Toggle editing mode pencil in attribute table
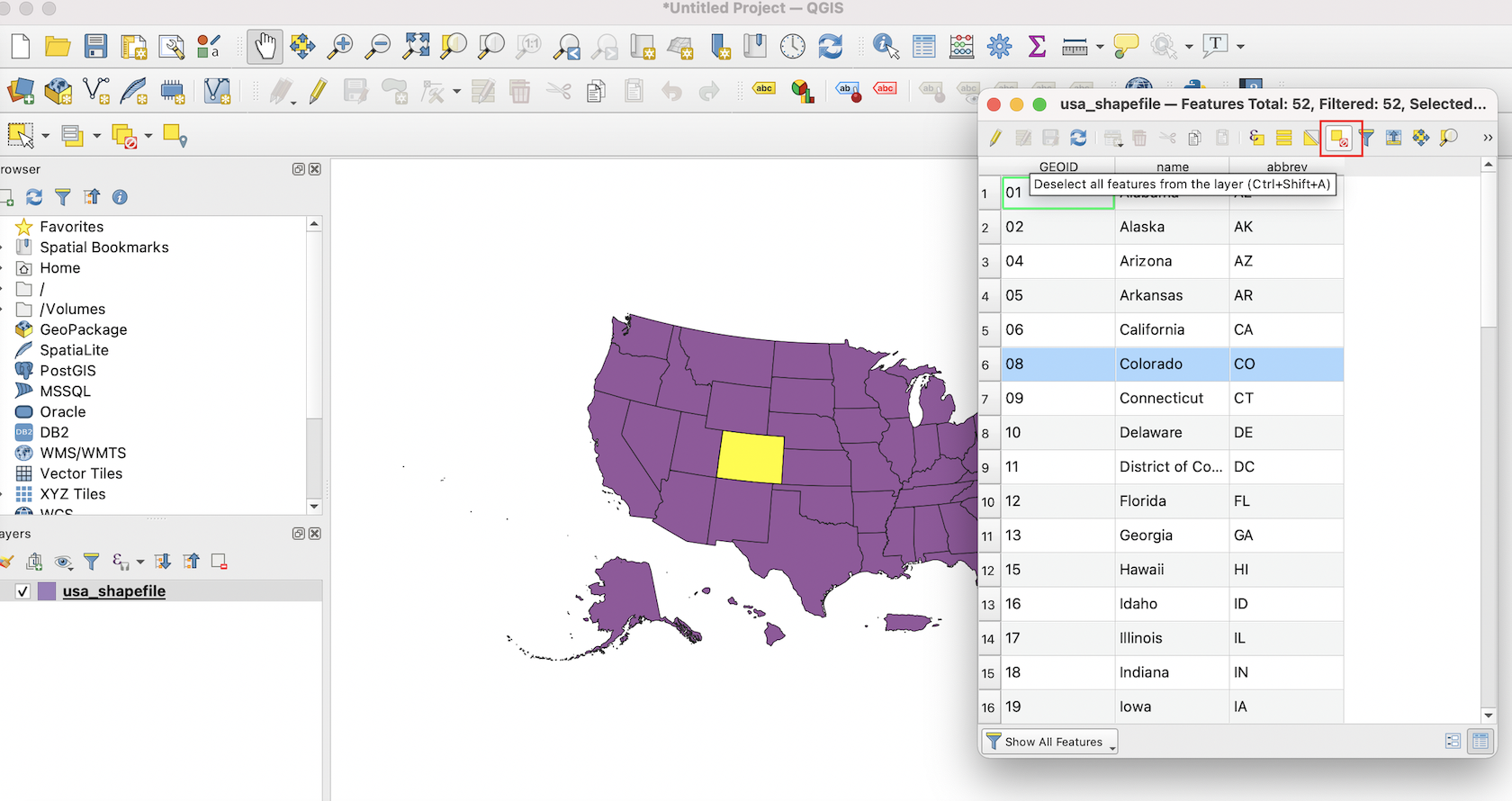Viewport: 1512px width, 801px height. (995, 138)
